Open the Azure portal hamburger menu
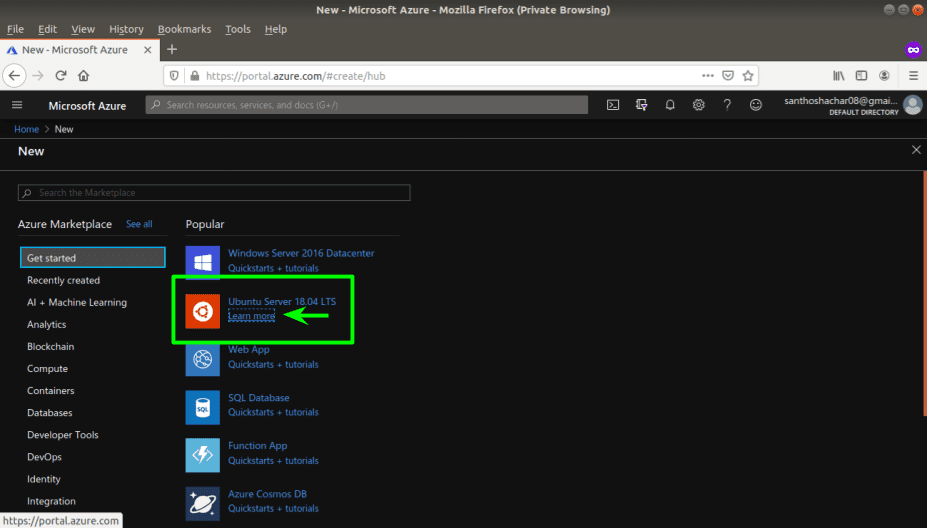Image resolution: width=929 pixels, height=530 pixels. 17,105
